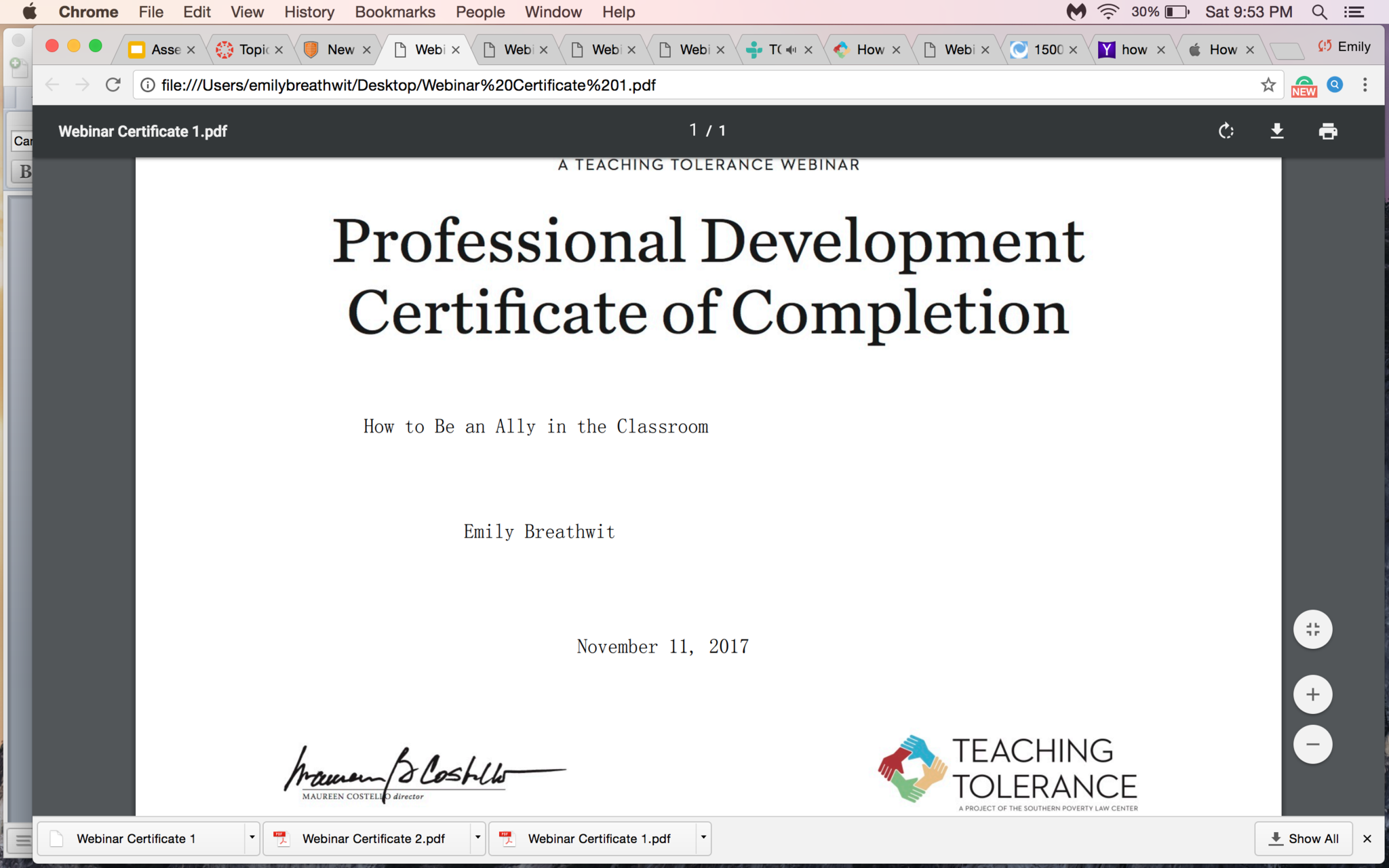
Task: Rotate the PDF clockwise
Action: pyautogui.click(x=1226, y=131)
